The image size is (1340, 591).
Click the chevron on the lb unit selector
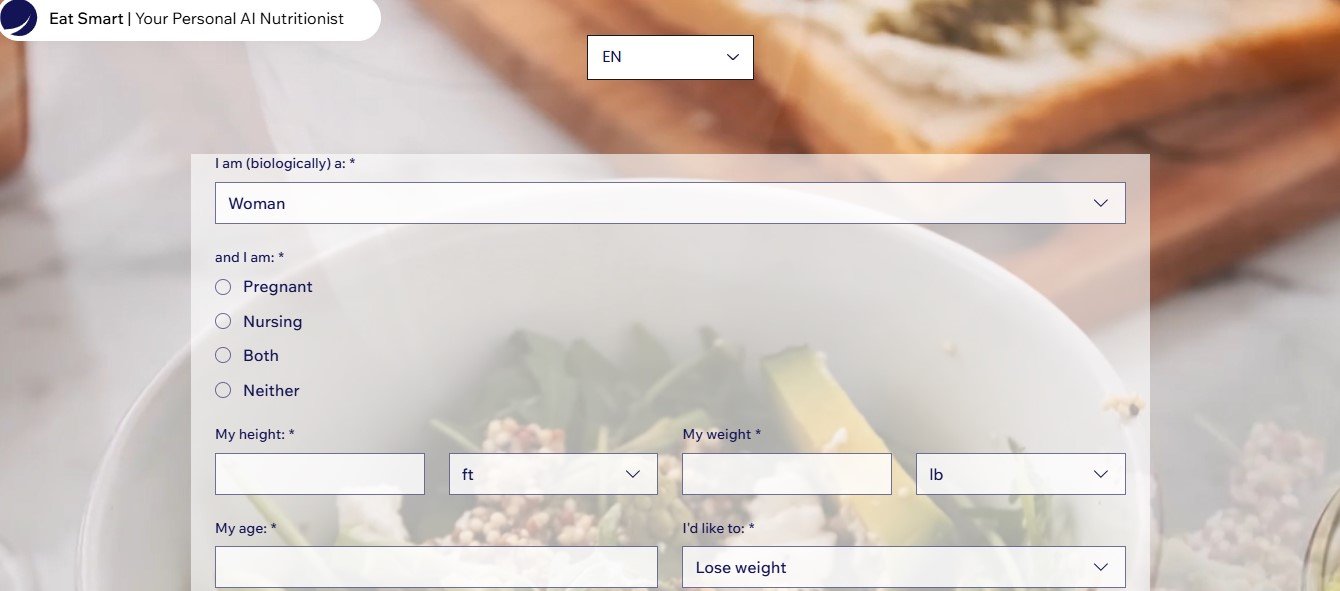(1101, 474)
